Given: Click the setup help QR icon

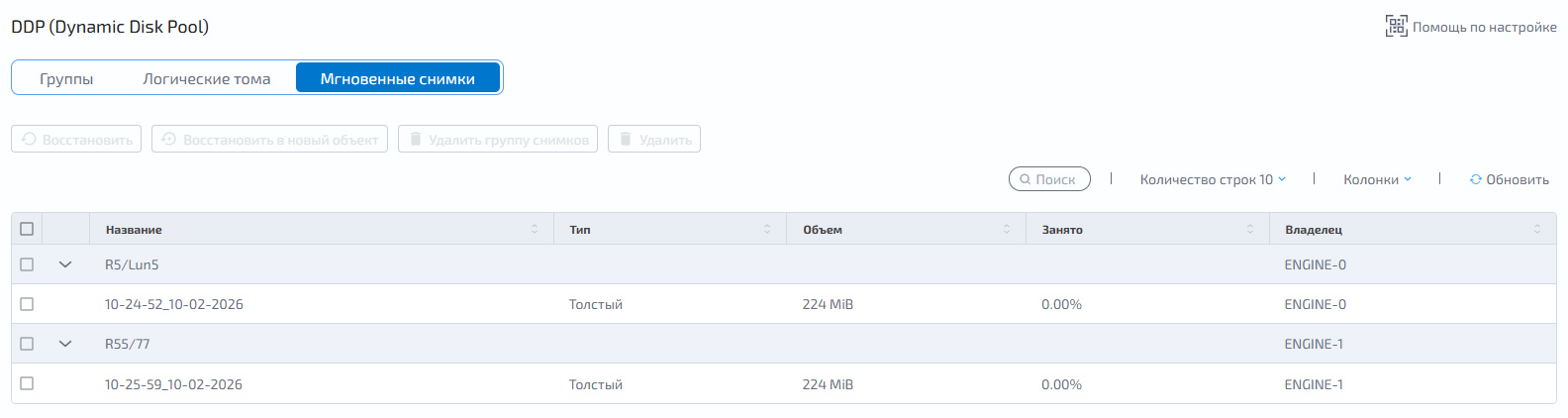Looking at the screenshot, I should (x=1396, y=27).
